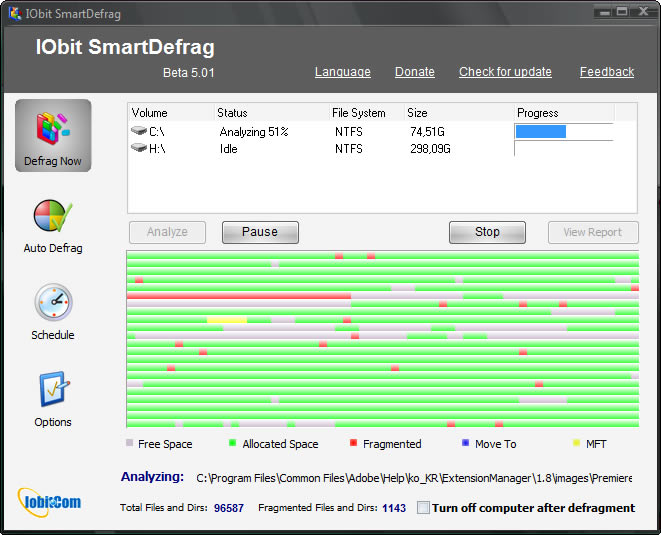Click the Analyzing 51% status cell
Viewport: 661px width, 535px height.
tap(254, 132)
